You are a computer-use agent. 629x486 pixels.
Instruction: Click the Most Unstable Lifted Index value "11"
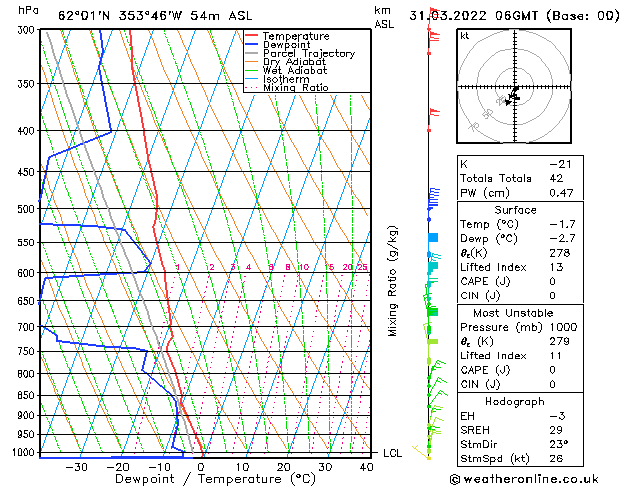click(556, 356)
